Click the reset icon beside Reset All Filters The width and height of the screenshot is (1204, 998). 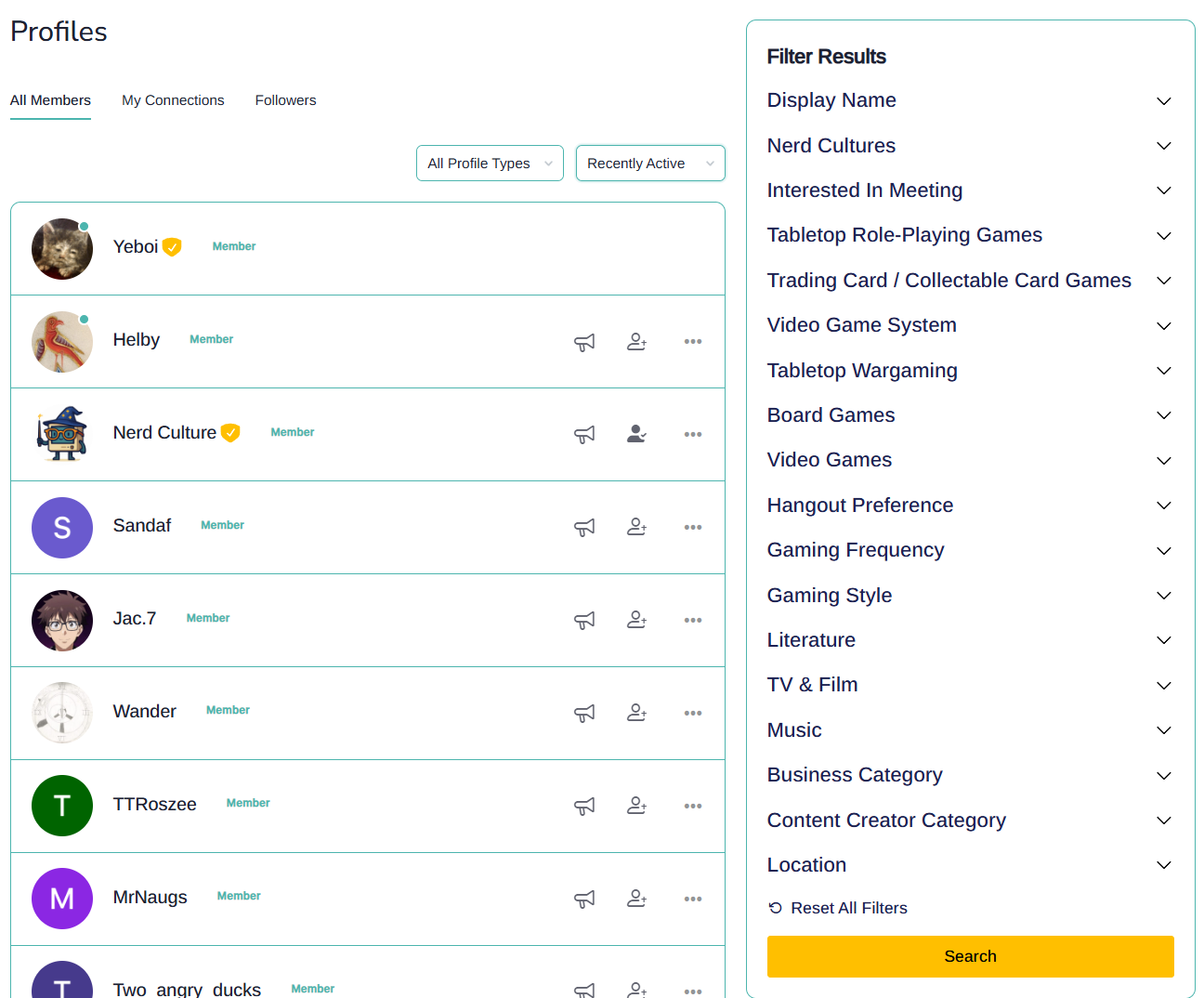[x=775, y=908]
